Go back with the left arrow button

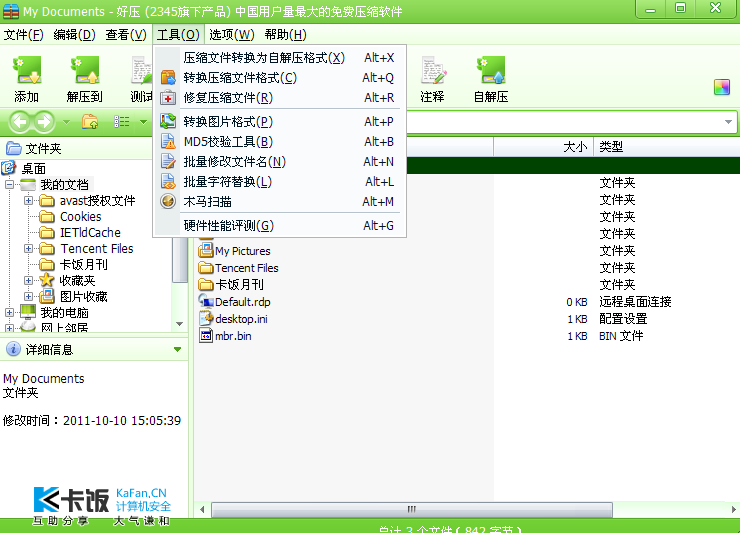19,122
